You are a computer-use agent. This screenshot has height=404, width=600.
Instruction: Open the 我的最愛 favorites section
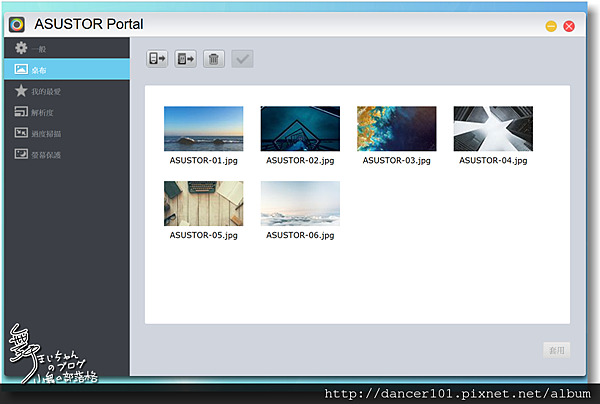67,91
